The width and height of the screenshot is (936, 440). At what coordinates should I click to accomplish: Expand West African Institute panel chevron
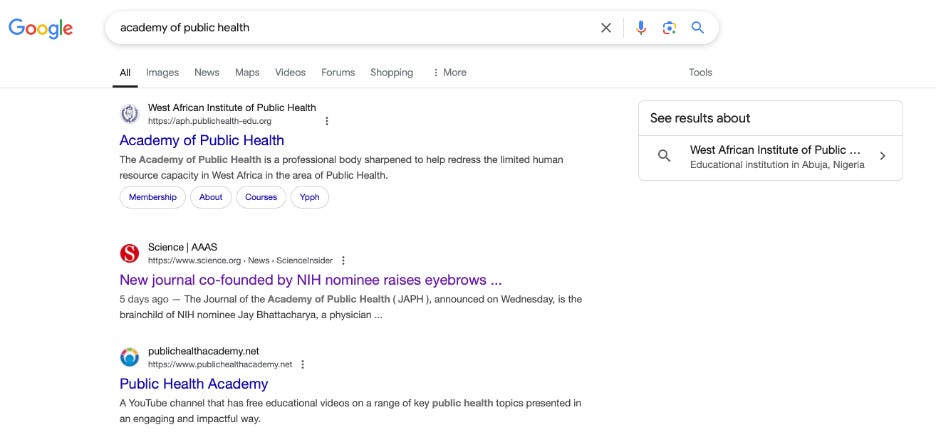(883, 156)
